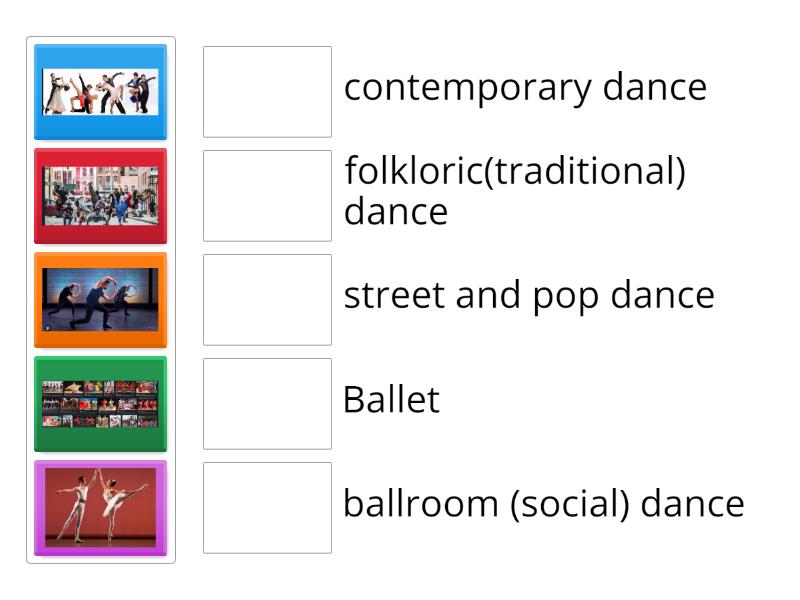Click the 'ballroom (social) dance' text
Image resolution: width=800 pixels, height=600 pixels.
[544, 506]
